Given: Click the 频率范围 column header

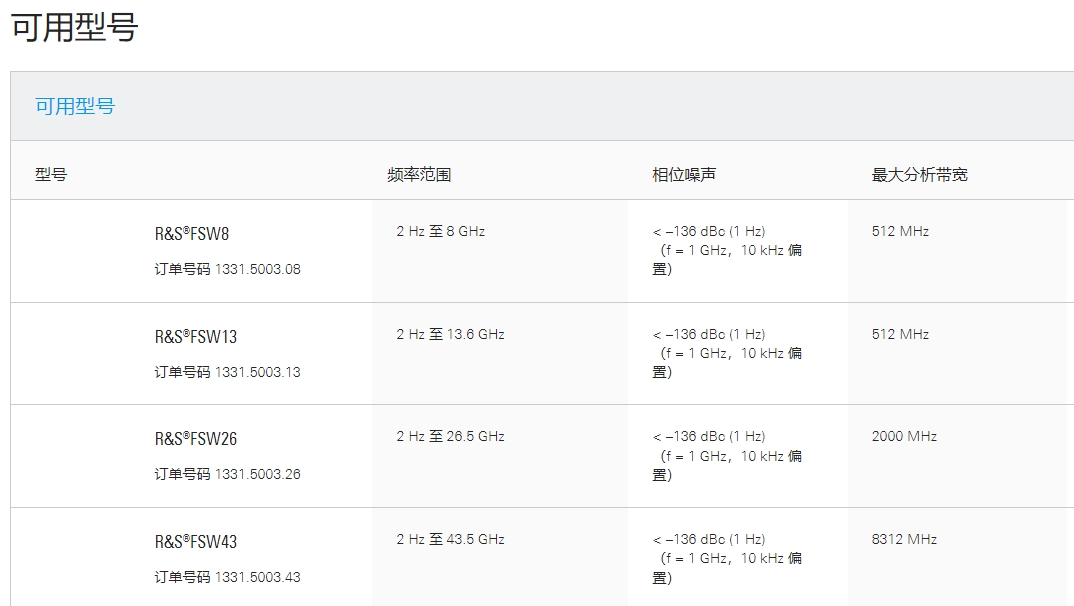Looking at the screenshot, I should [x=419, y=175].
